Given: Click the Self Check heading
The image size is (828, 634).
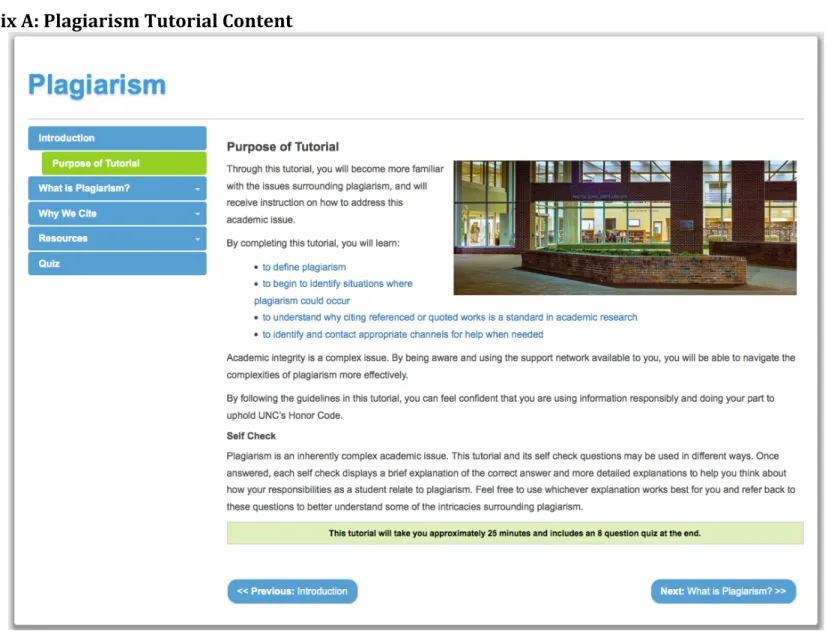Looking at the screenshot, I should 251,436.
